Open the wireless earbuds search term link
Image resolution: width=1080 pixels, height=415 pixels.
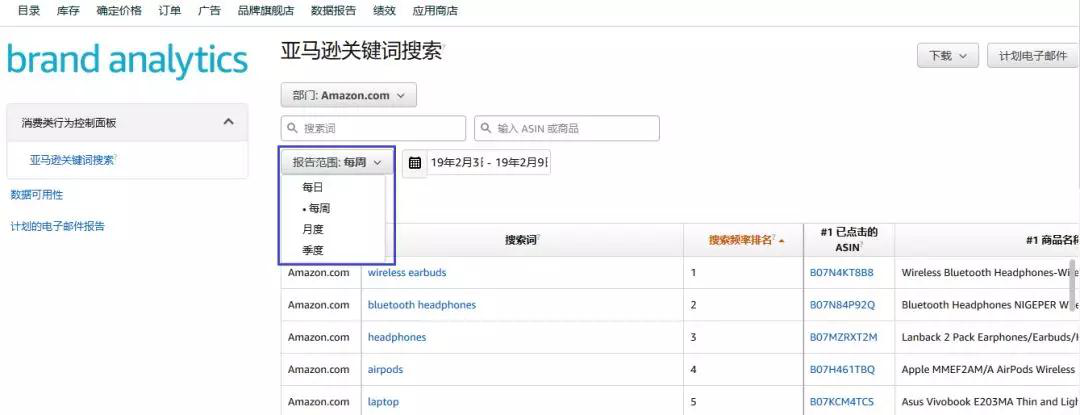(x=407, y=273)
